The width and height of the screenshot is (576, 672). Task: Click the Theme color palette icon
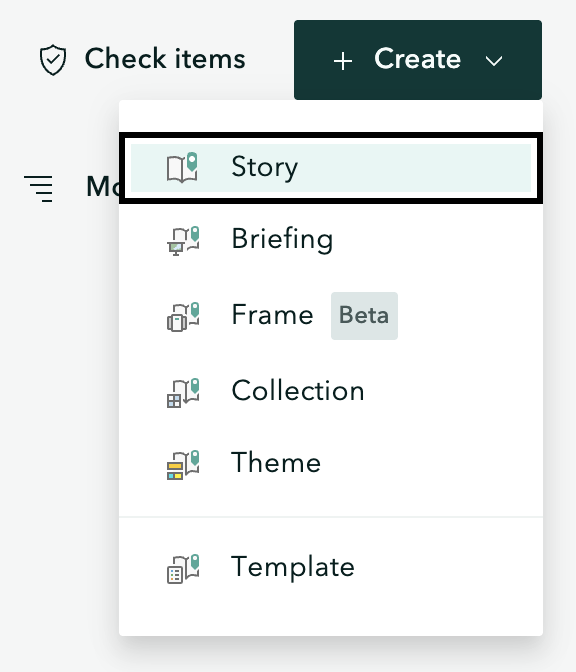pyautogui.click(x=183, y=465)
